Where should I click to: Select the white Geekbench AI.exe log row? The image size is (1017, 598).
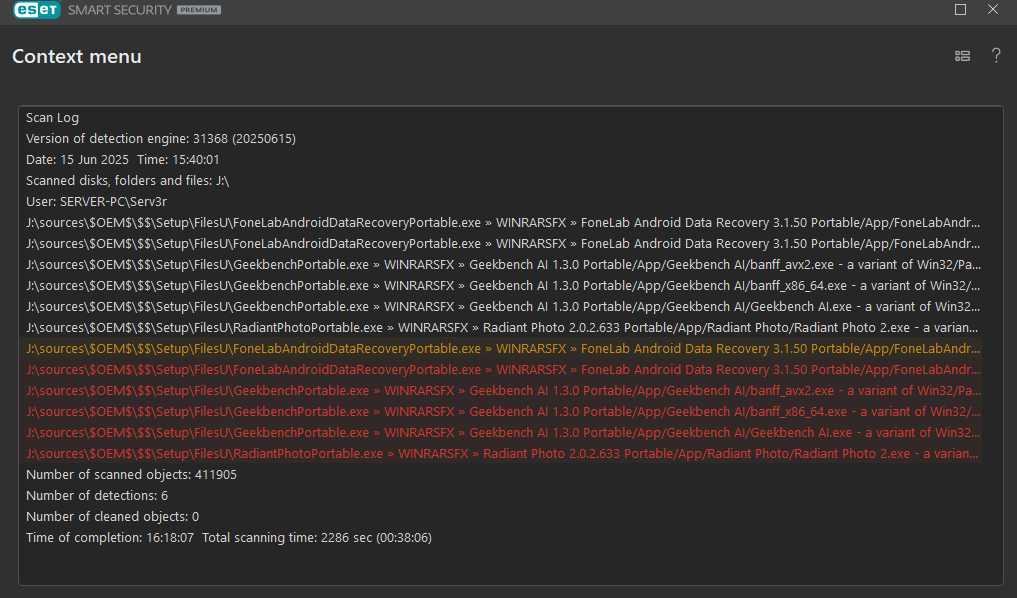(x=503, y=306)
